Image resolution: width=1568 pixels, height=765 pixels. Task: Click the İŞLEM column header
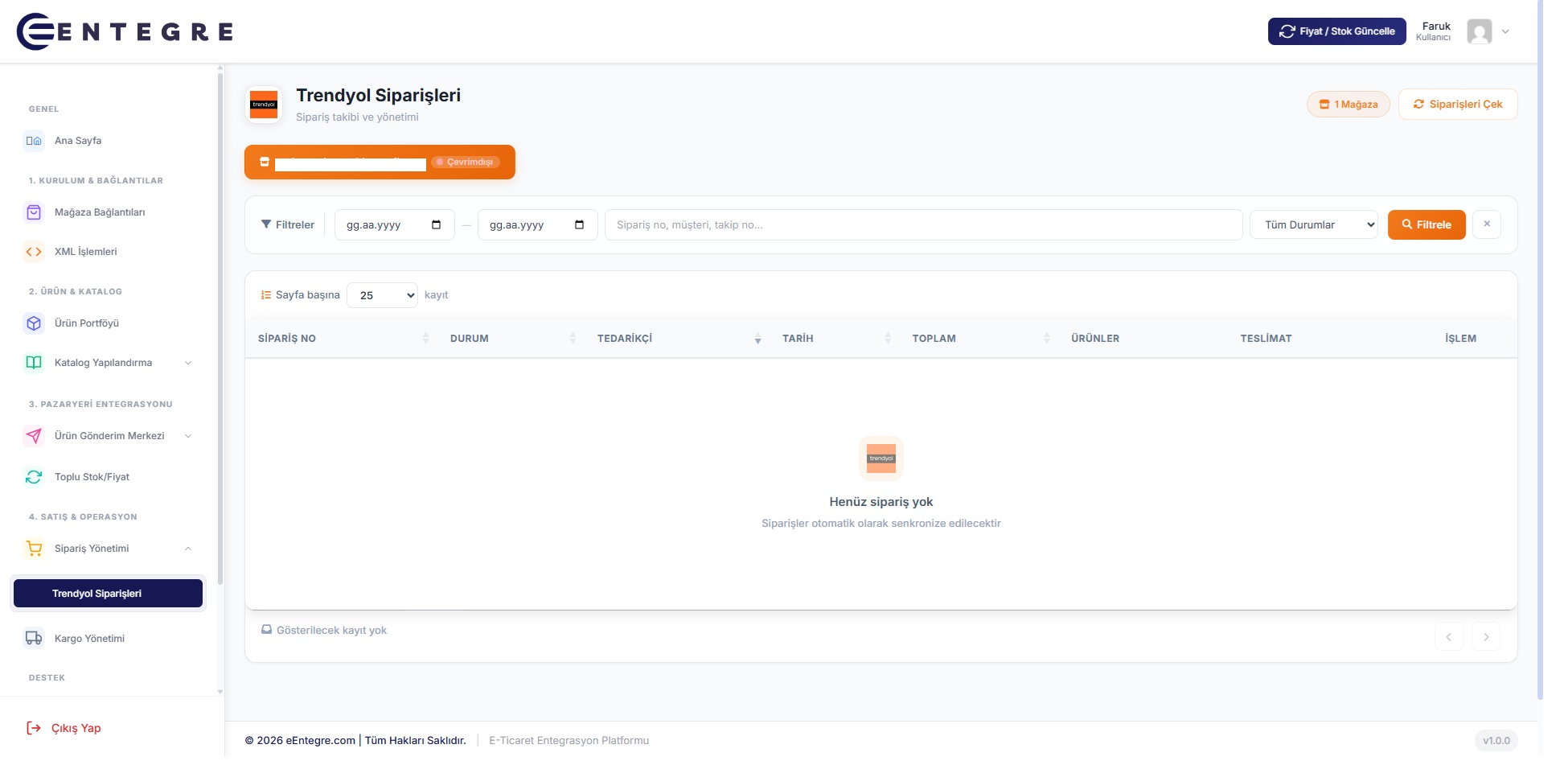[1460, 339]
